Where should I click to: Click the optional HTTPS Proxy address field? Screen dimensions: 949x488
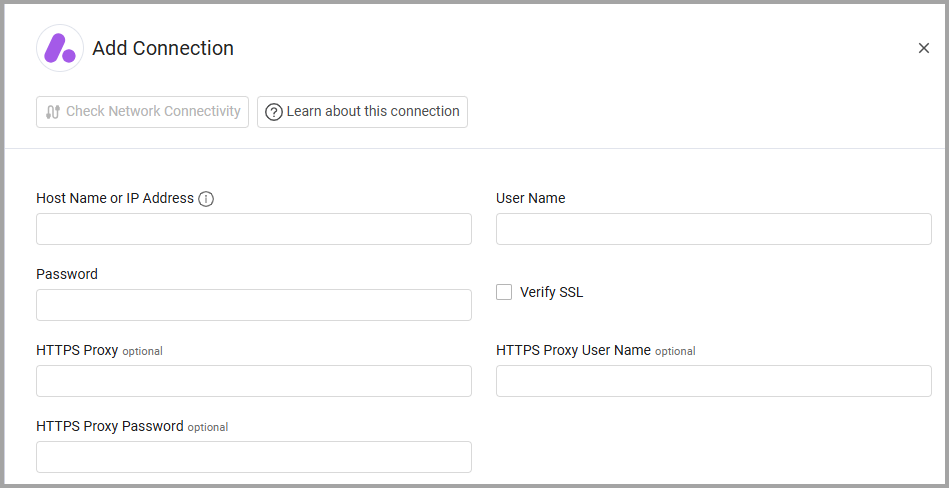click(253, 381)
